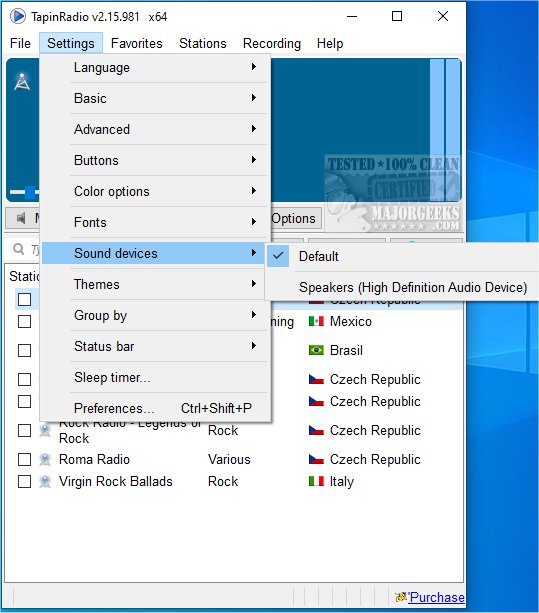Expand the Color options submenu
Image resolution: width=539 pixels, height=613 pixels.
point(155,191)
